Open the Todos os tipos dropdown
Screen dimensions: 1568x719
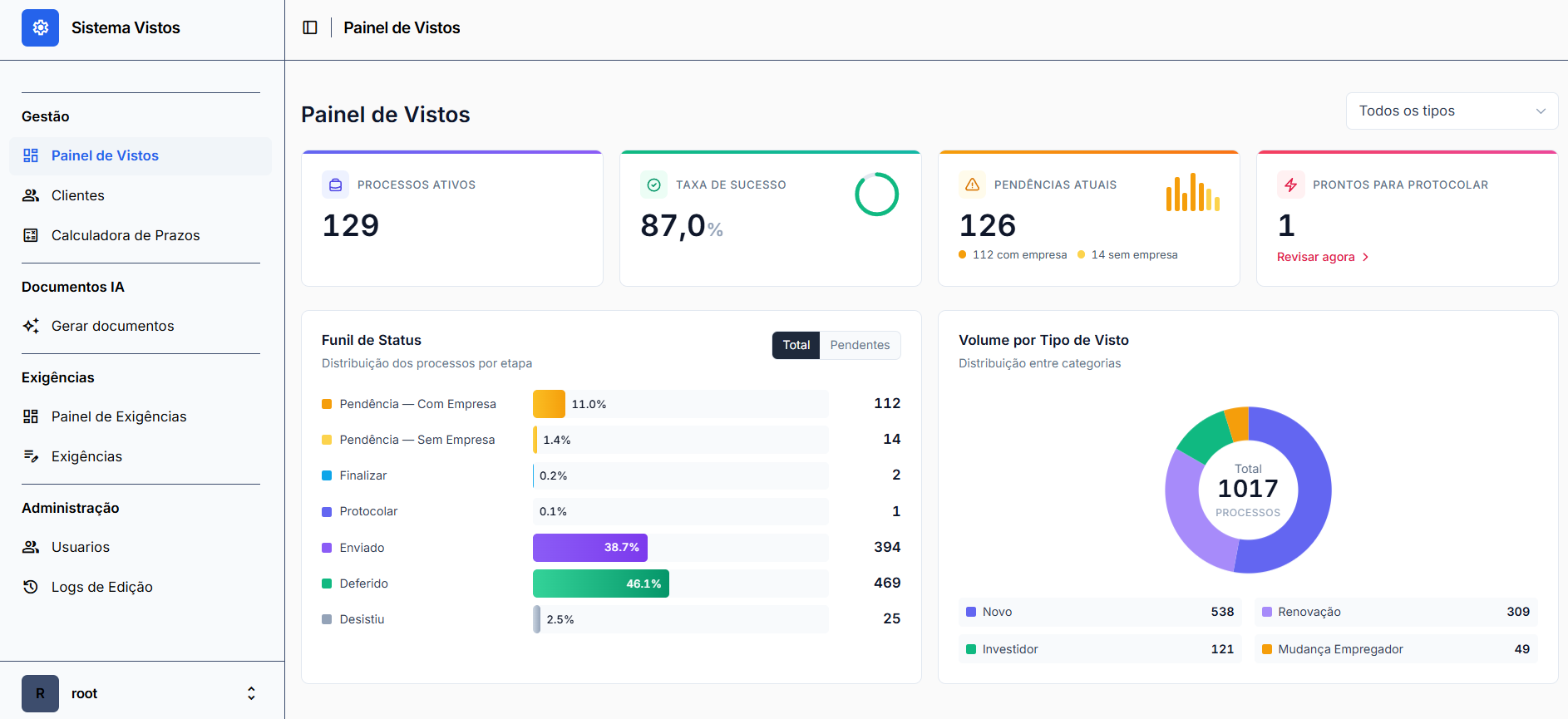click(1452, 111)
